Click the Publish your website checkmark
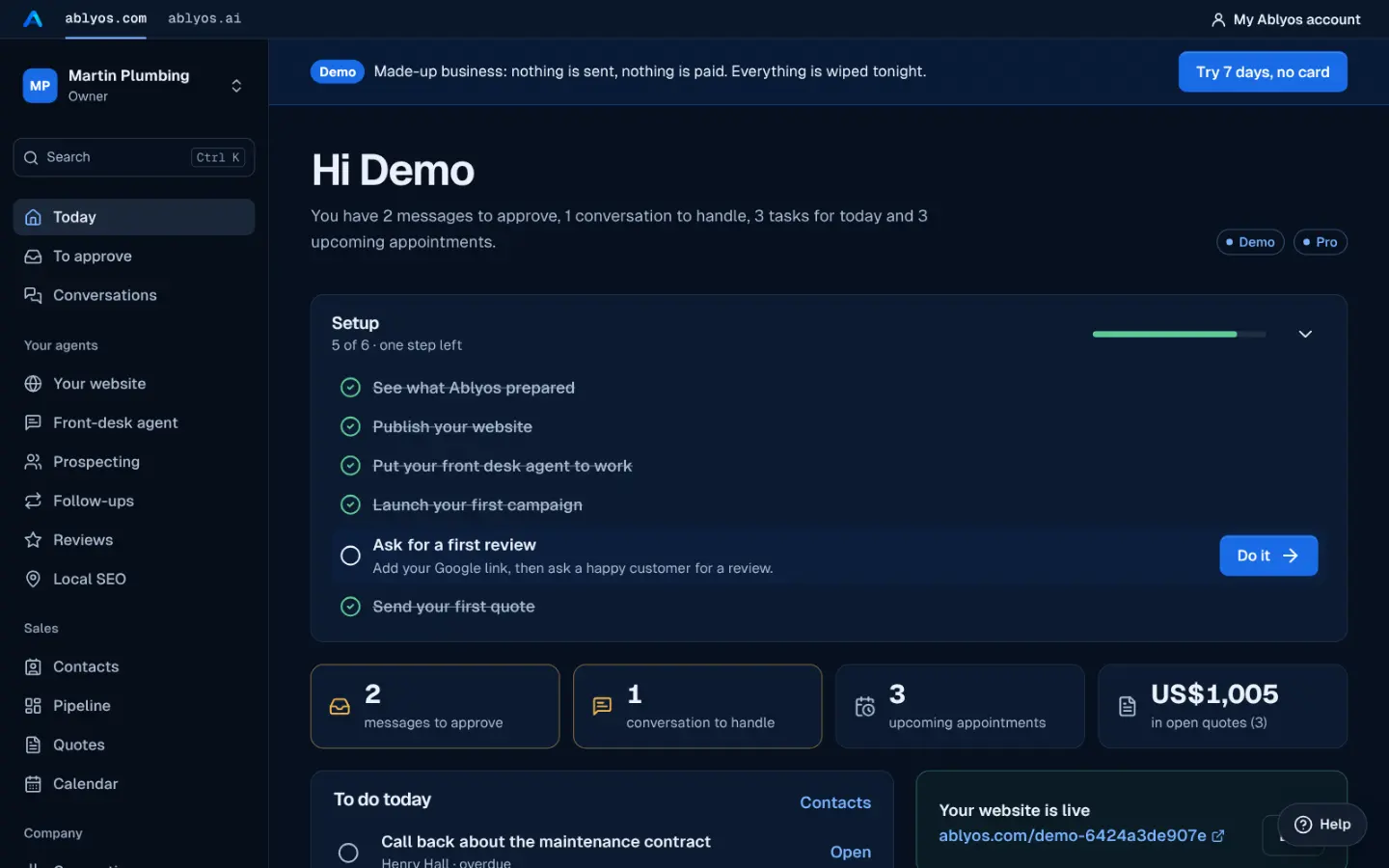Viewport: 1389px width, 868px height. (351, 426)
